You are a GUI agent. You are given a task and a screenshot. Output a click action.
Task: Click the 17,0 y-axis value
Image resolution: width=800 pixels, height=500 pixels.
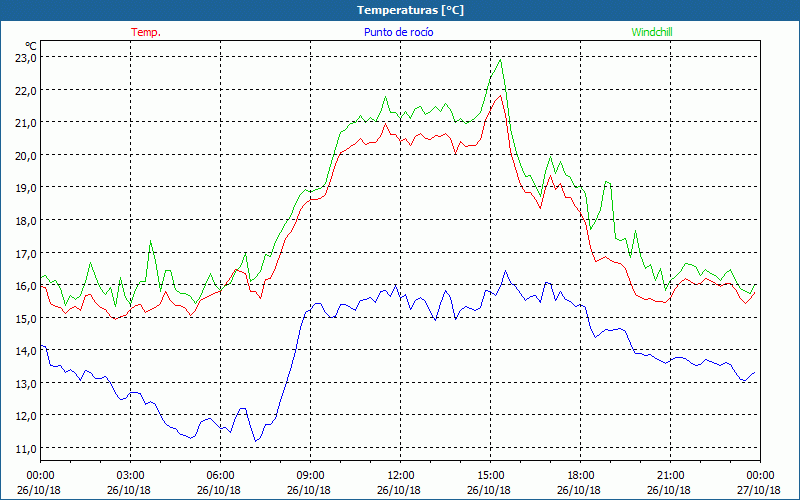26,253
